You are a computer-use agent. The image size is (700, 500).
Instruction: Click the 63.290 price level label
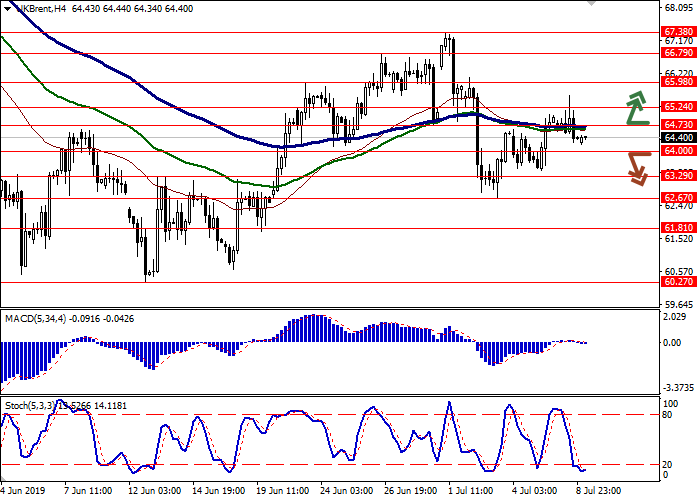678,175
